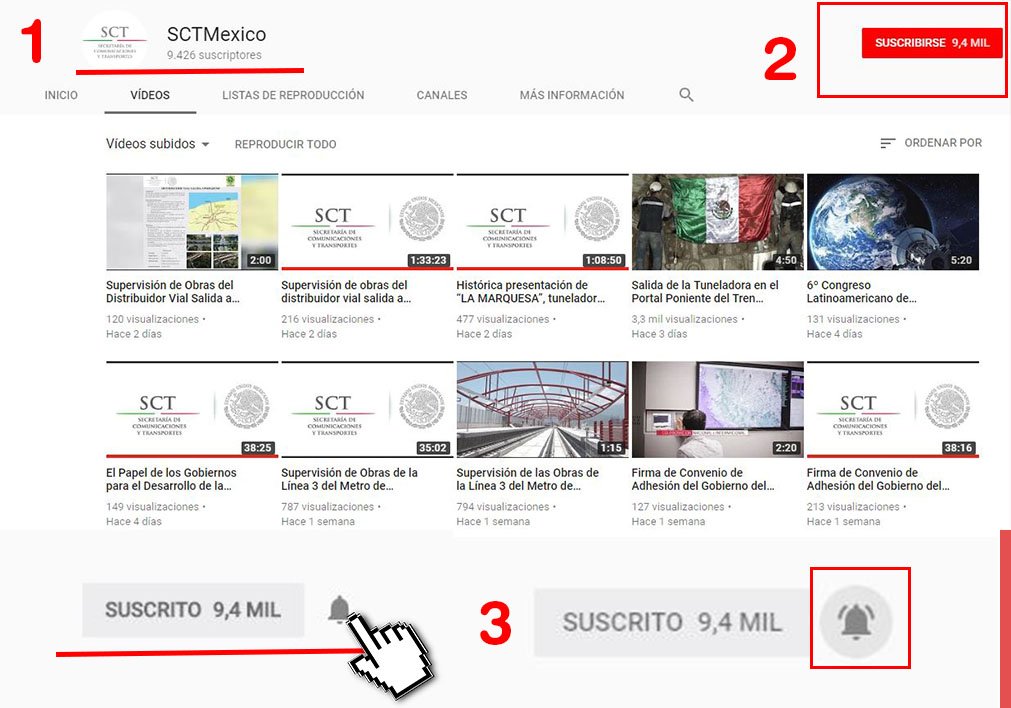Click the '9.426 suscriptores' text
Image resolution: width=1011 pixels, height=708 pixels.
pyautogui.click(x=214, y=55)
